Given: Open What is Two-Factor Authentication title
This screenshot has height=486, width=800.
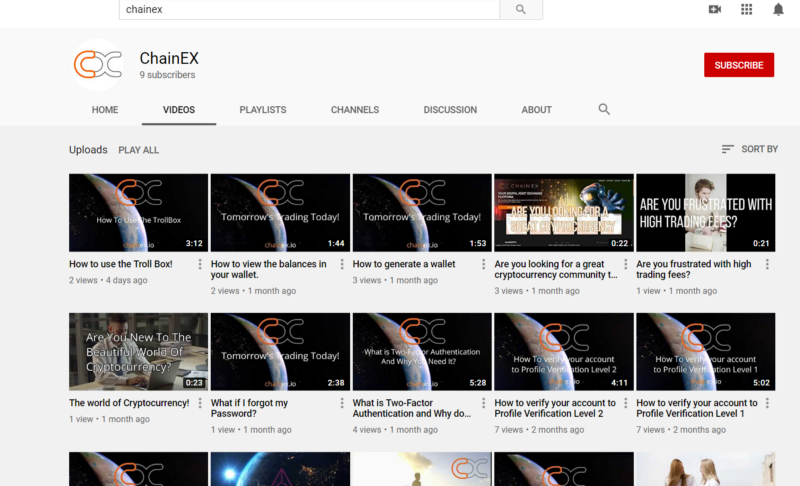Looking at the screenshot, I should pos(411,408).
